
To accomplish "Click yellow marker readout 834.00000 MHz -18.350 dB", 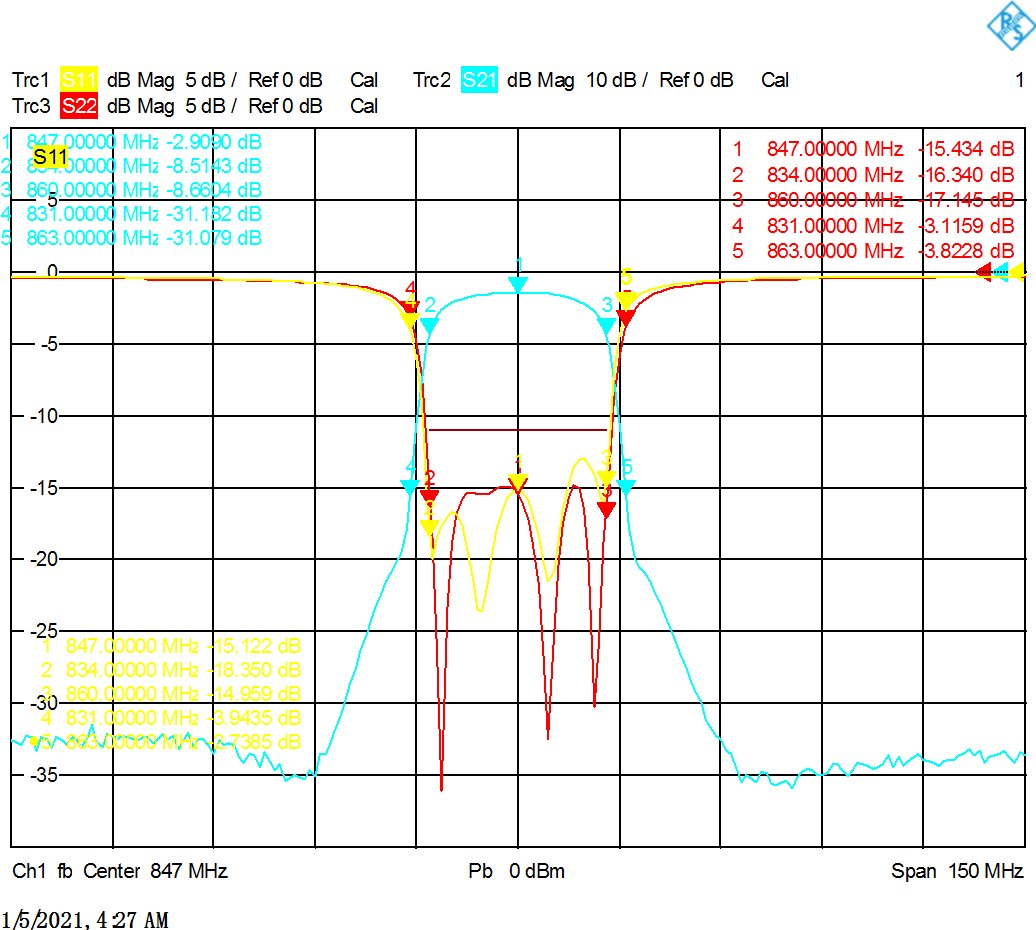I will pyautogui.click(x=171, y=670).
